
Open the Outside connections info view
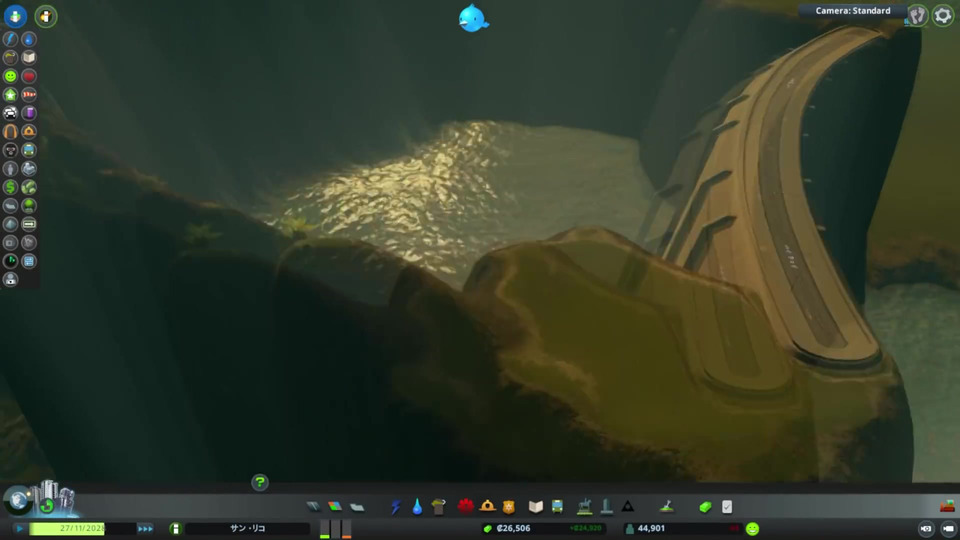29,168
